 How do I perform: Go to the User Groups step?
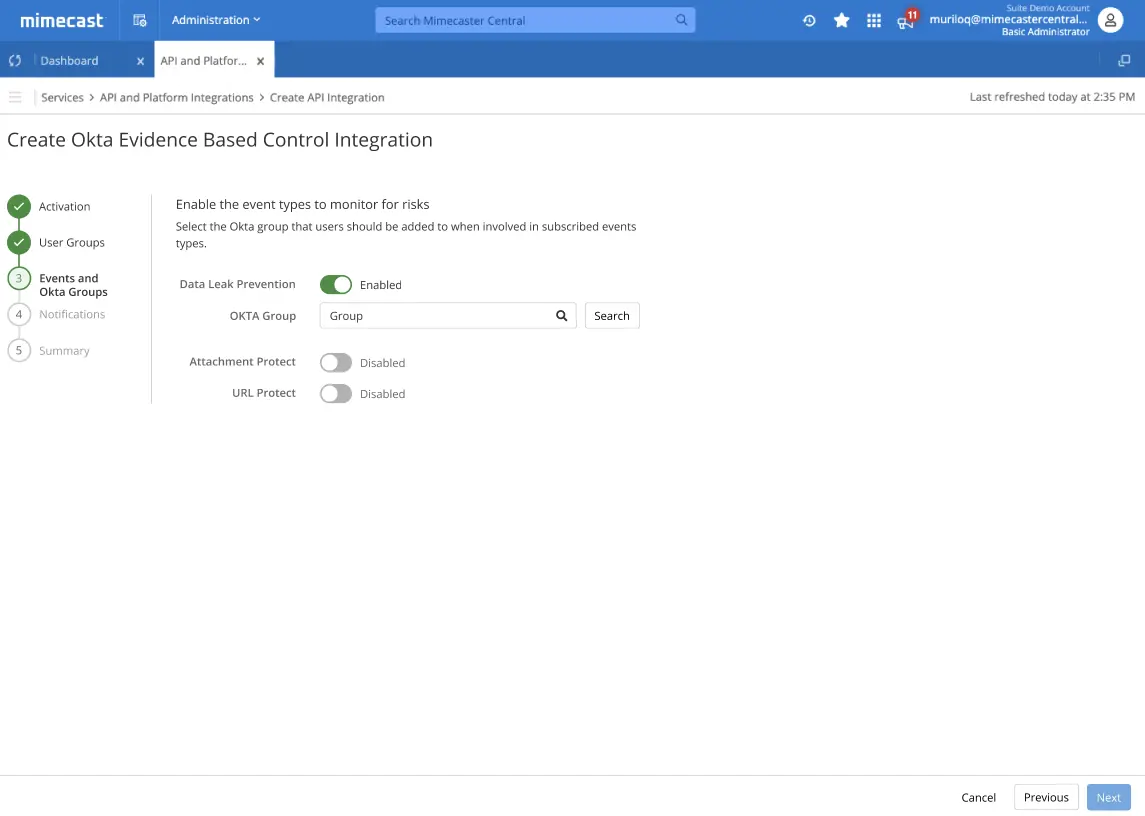point(56,243)
